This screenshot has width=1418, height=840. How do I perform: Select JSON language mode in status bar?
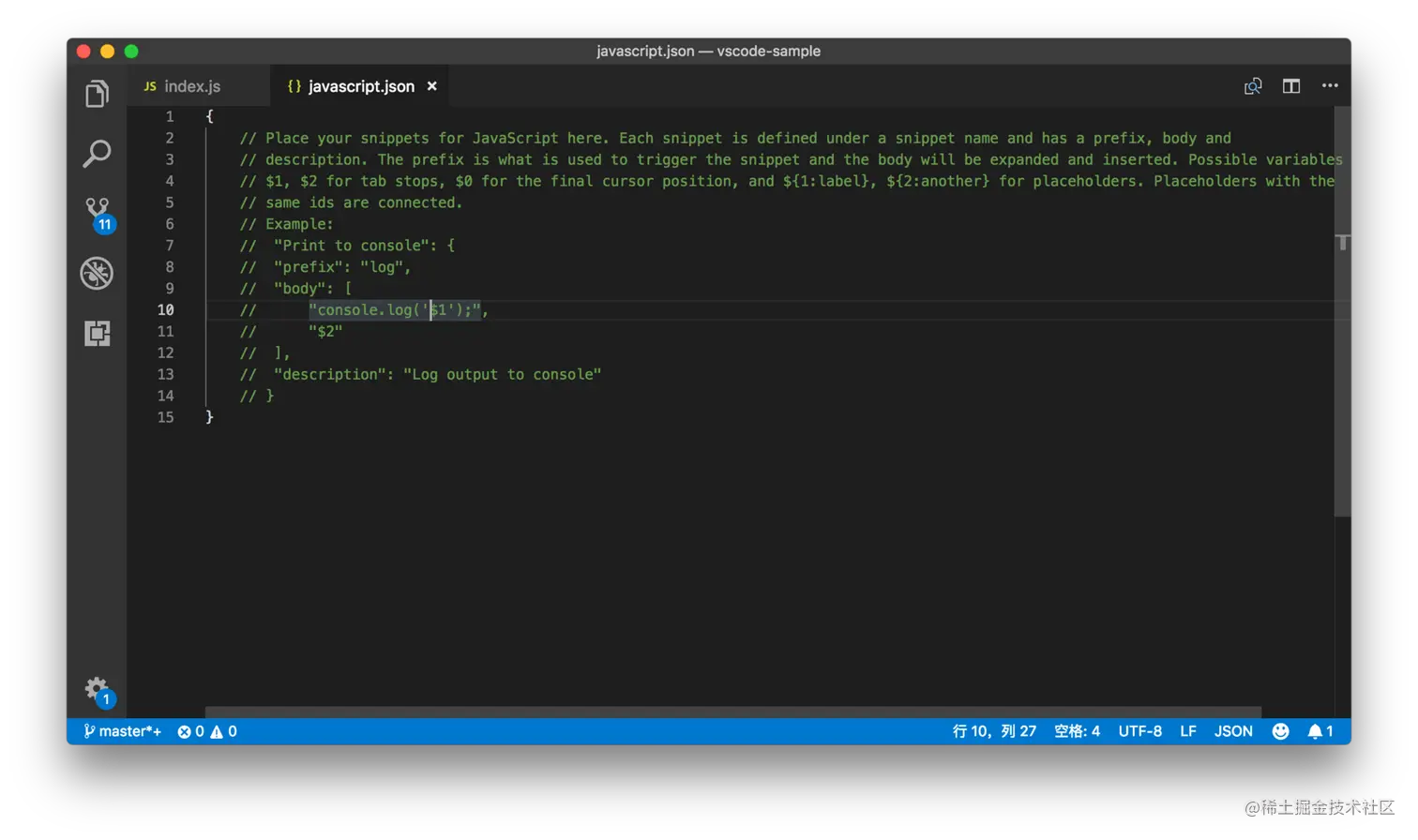click(x=1233, y=731)
